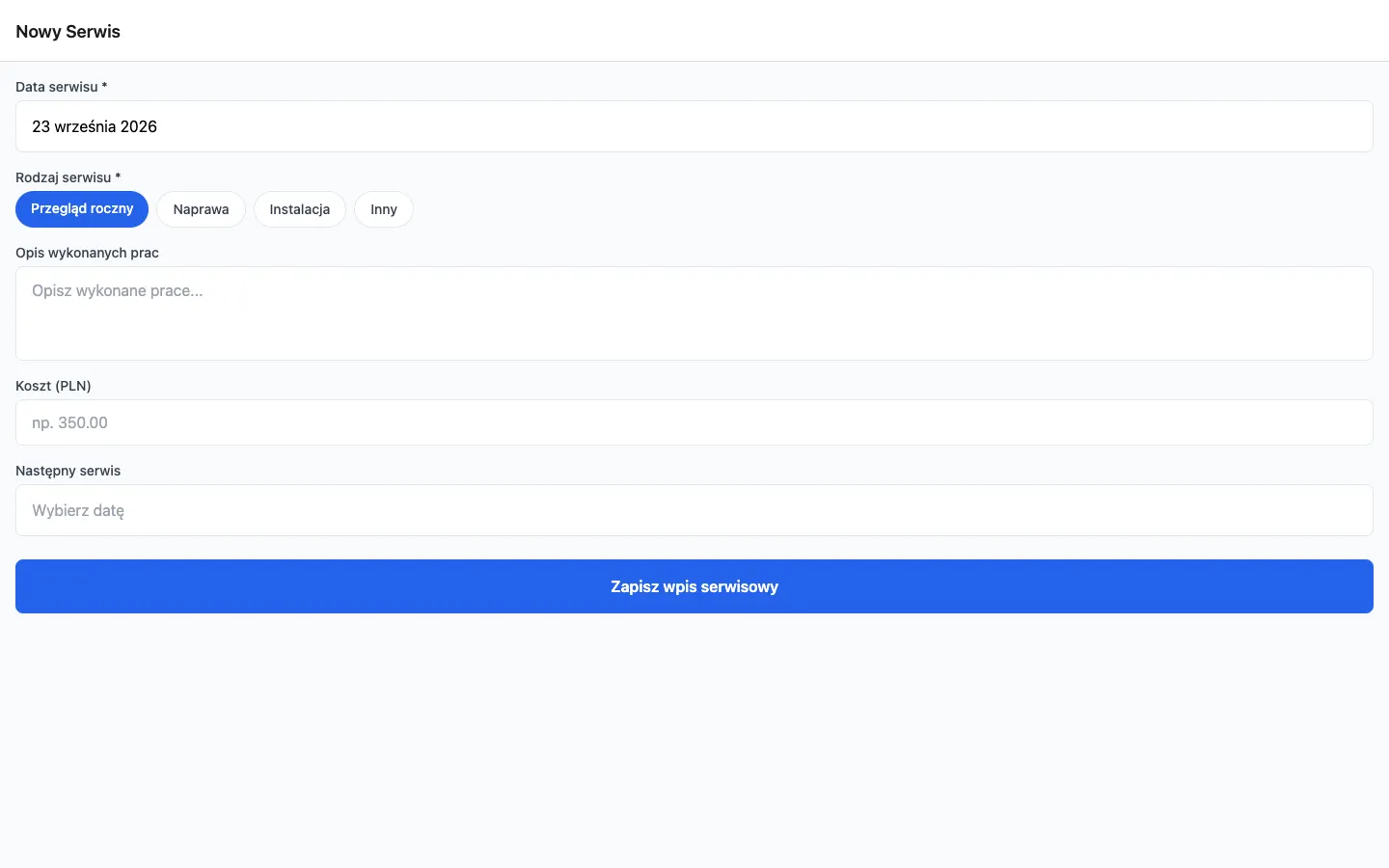Focus the Opisz wykonane prace text area
The height and width of the screenshot is (868, 1389).
click(x=694, y=313)
